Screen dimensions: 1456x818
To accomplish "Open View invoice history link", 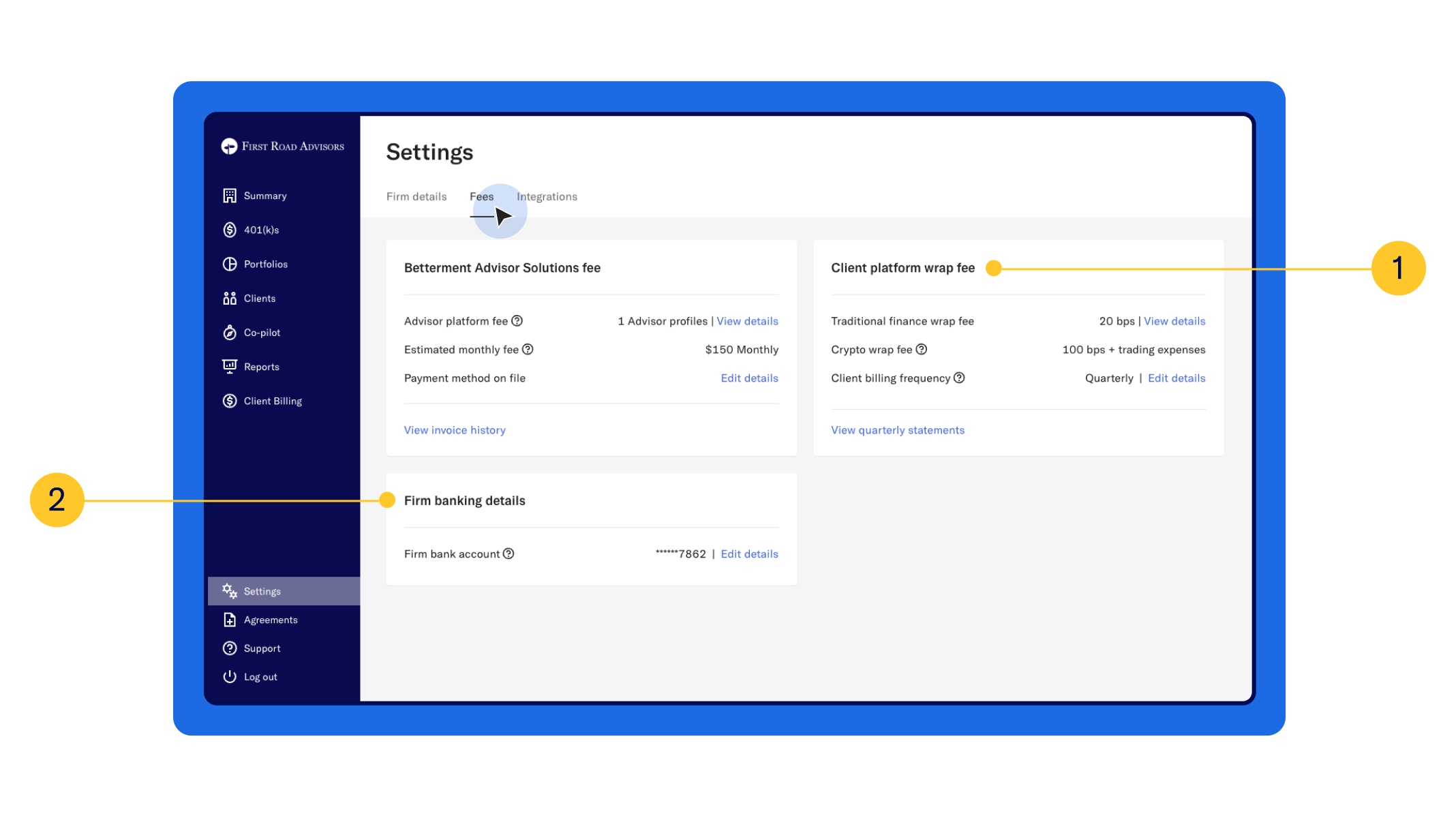I will [x=455, y=430].
